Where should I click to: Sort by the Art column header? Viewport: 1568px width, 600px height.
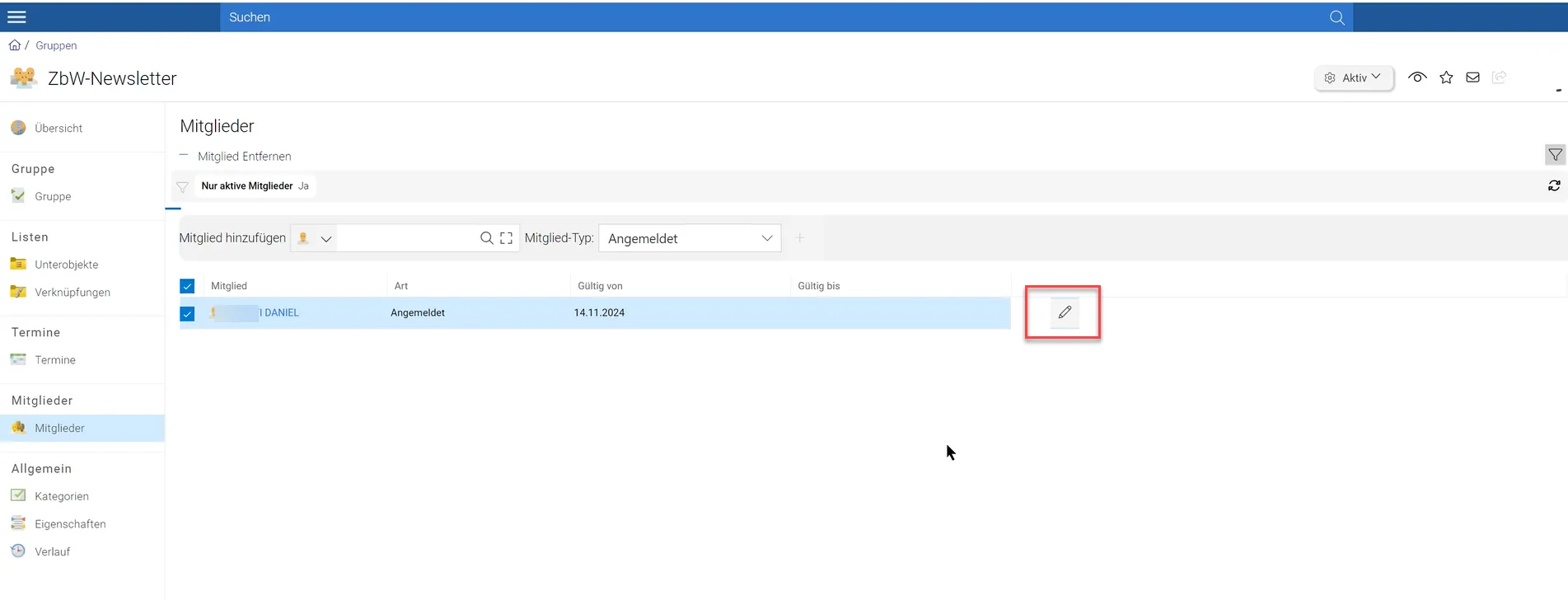point(401,286)
